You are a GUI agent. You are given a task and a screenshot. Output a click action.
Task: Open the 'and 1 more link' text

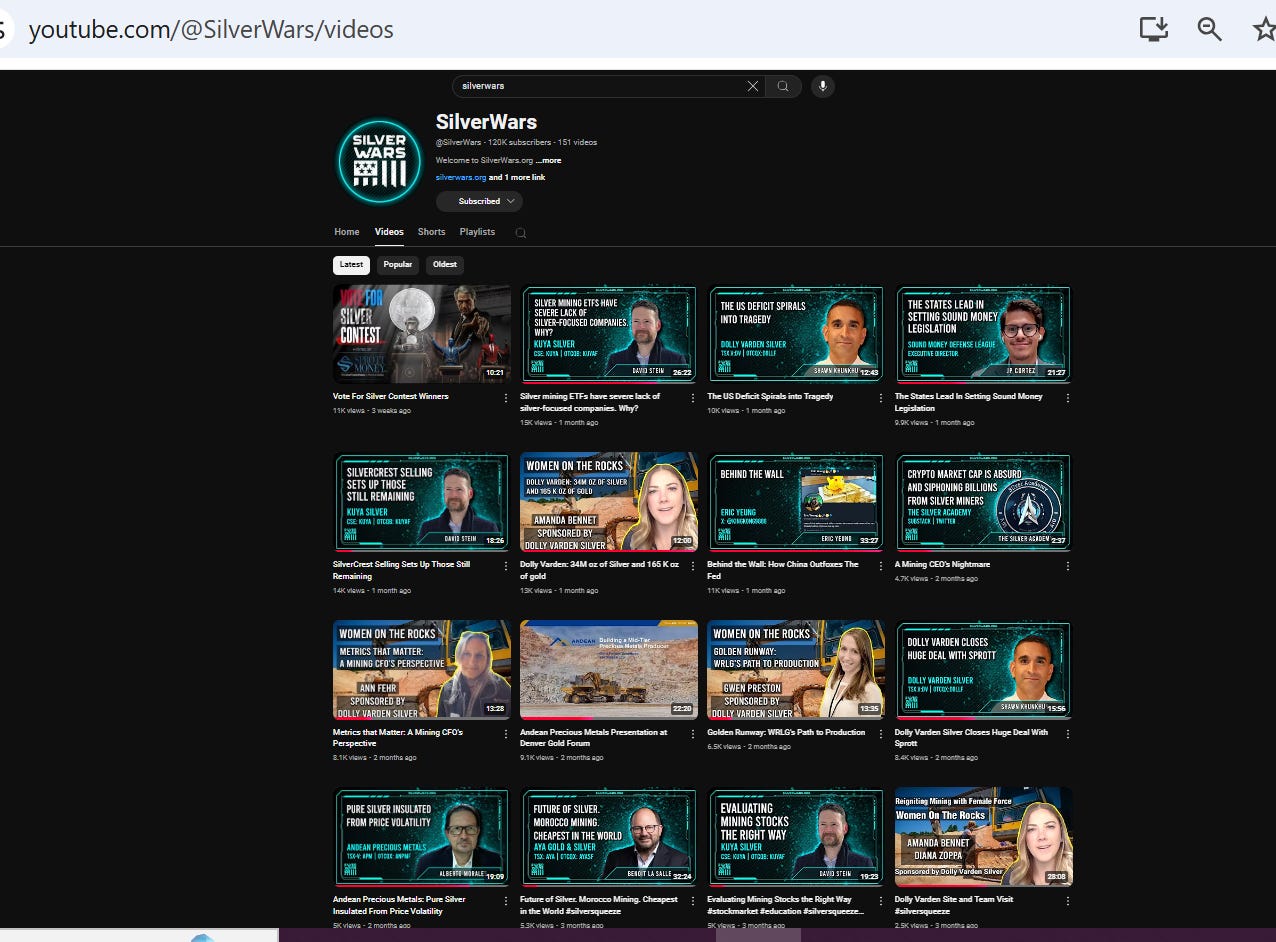[517, 177]
